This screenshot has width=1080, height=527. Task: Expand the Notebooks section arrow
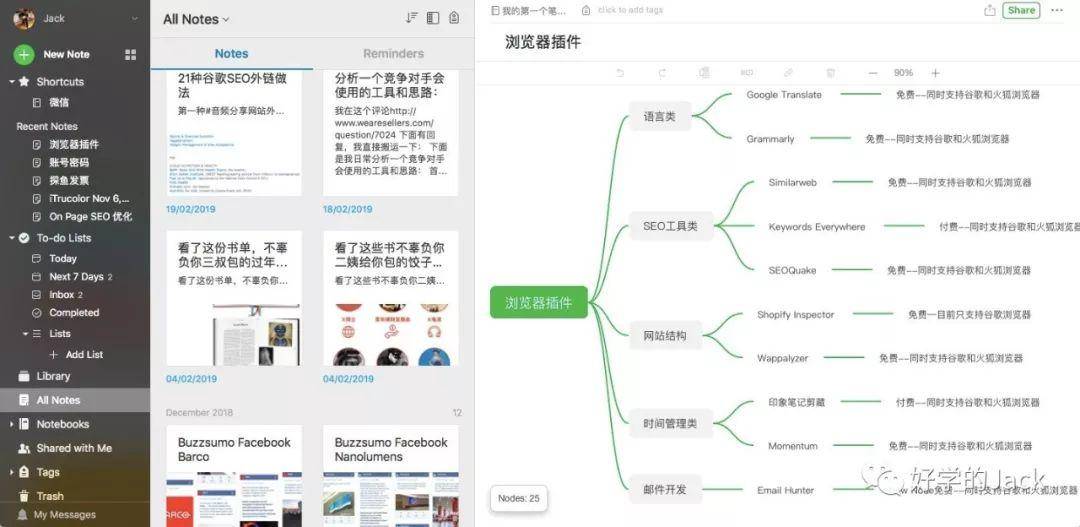(12, 424)
